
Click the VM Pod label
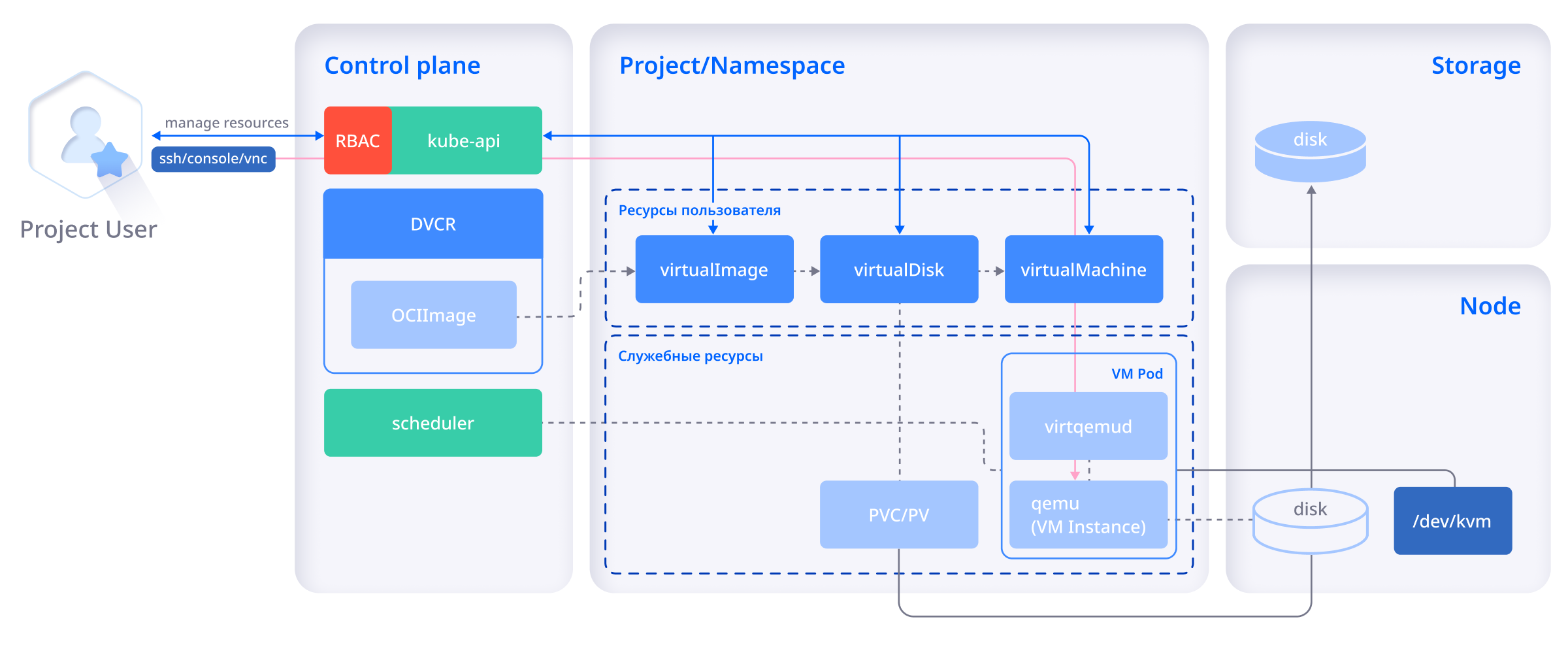click(x=1137, y=374)
